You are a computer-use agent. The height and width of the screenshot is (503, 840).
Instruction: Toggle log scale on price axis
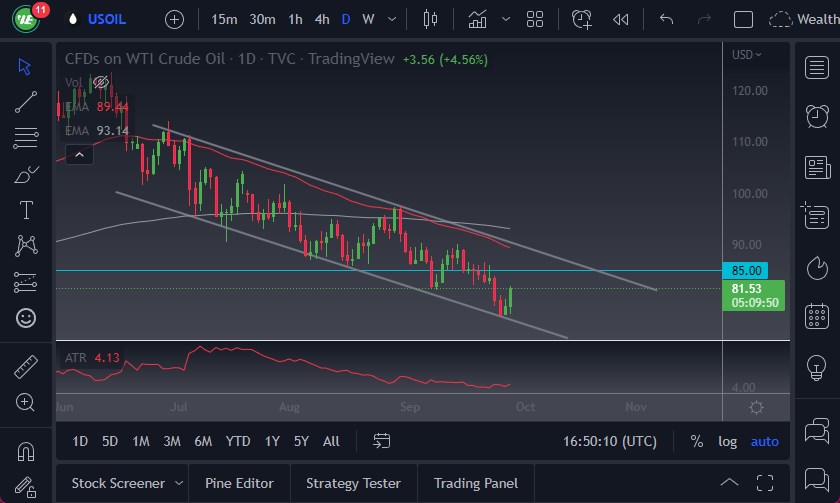coord(727,441)
